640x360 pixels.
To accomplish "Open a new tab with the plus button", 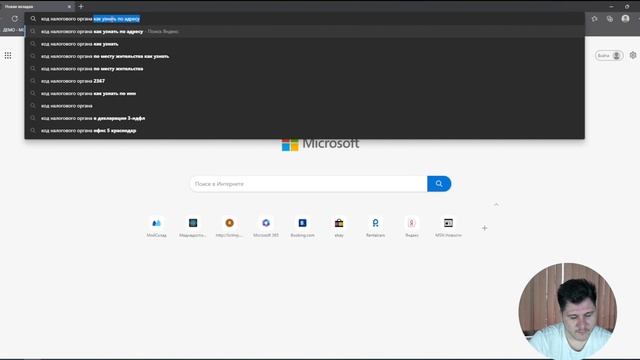I will [x=81, y=6].
